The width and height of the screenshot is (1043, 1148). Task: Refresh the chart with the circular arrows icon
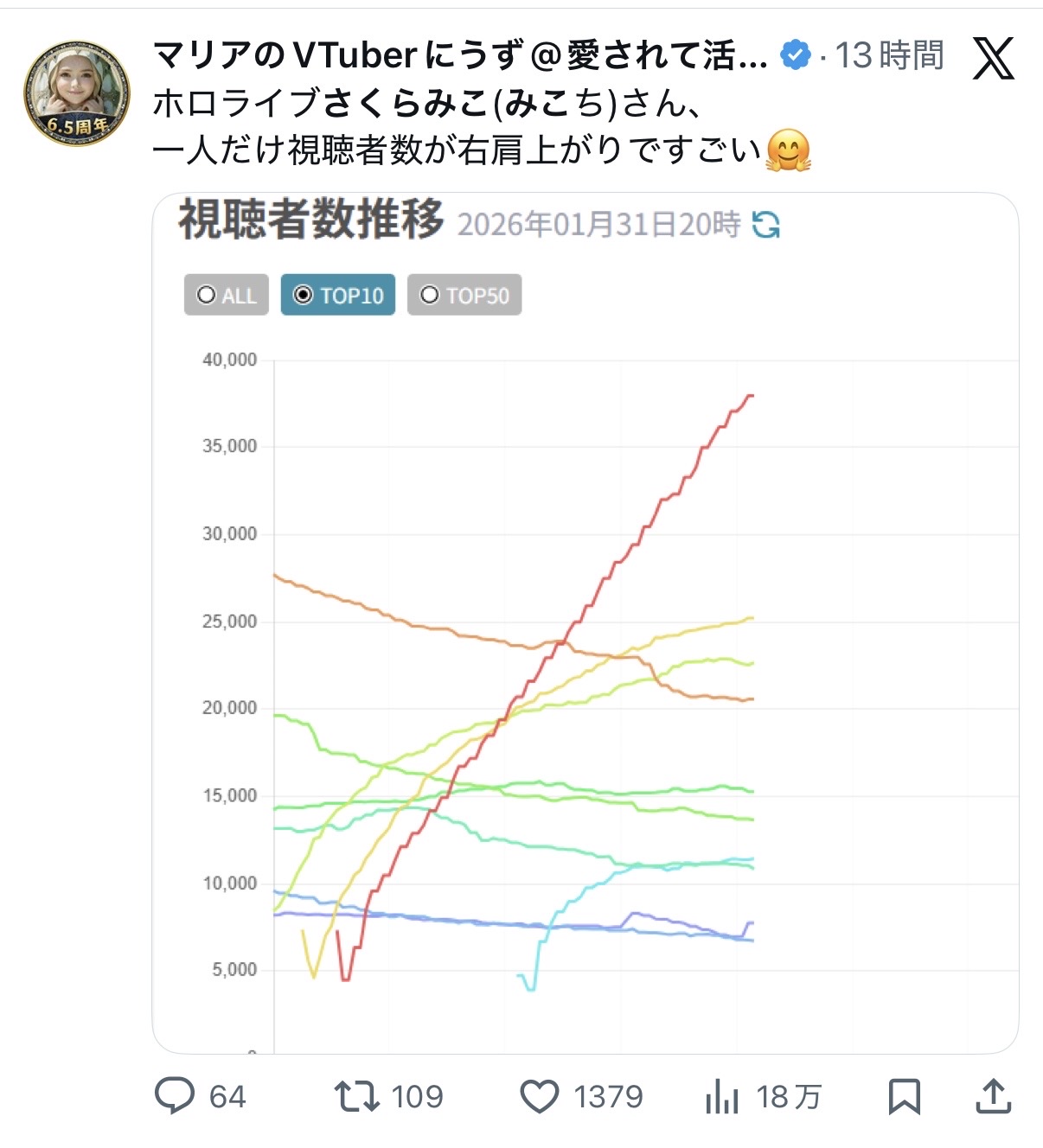tap(765, 225)
